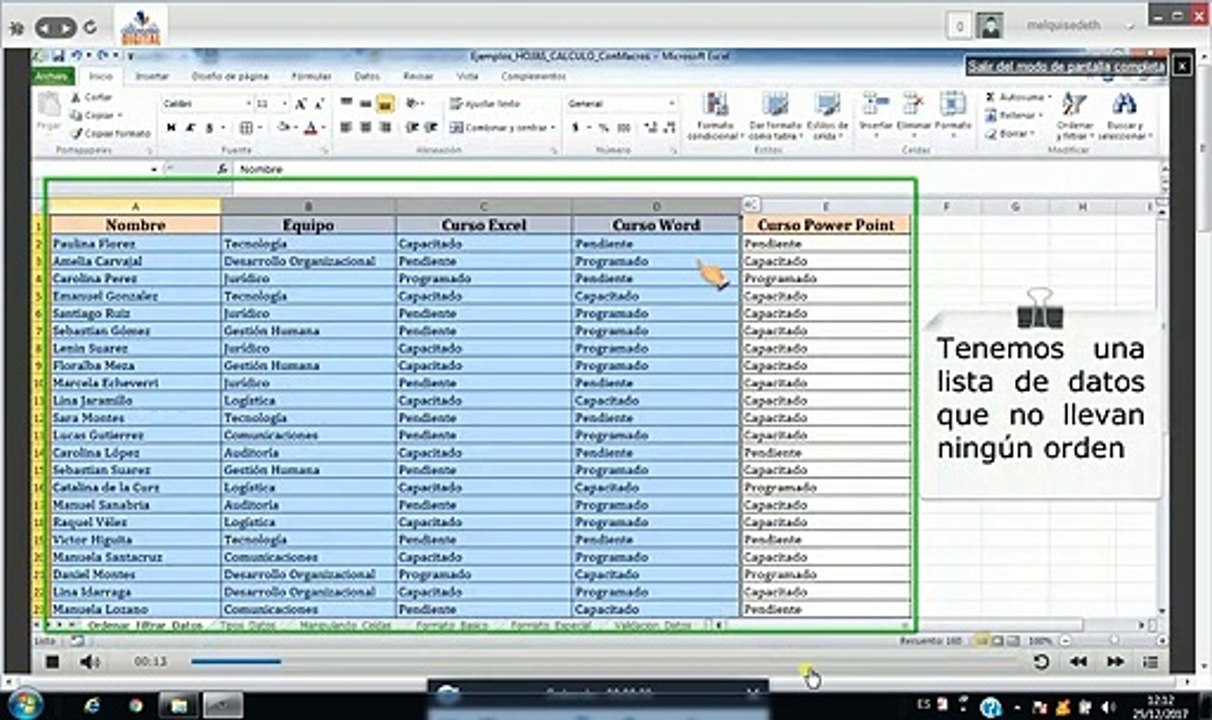Select column E header
This screenshot has width=1212, height=720.
point(826,206)
